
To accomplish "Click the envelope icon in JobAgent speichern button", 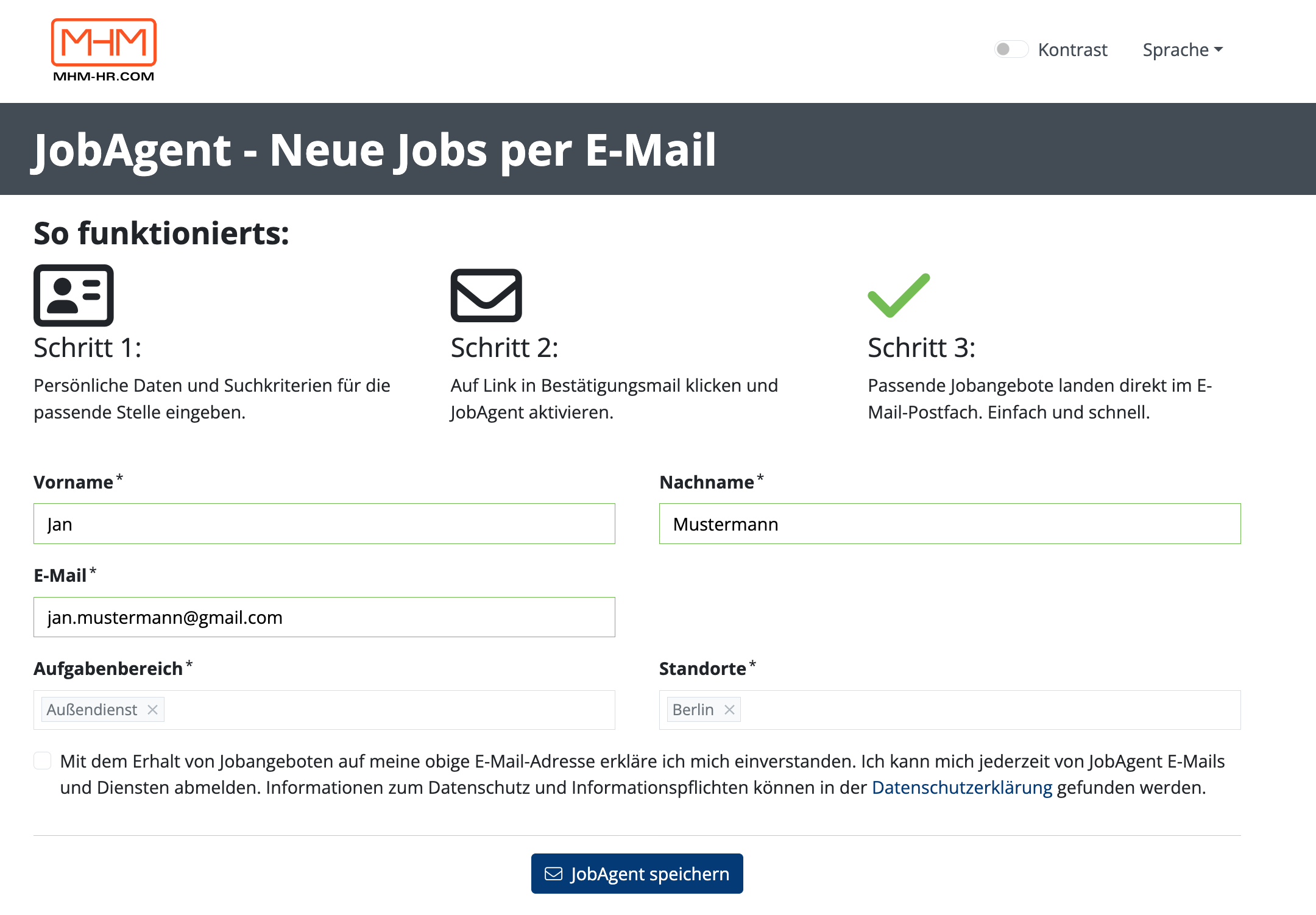I will (x=554, y=874).
